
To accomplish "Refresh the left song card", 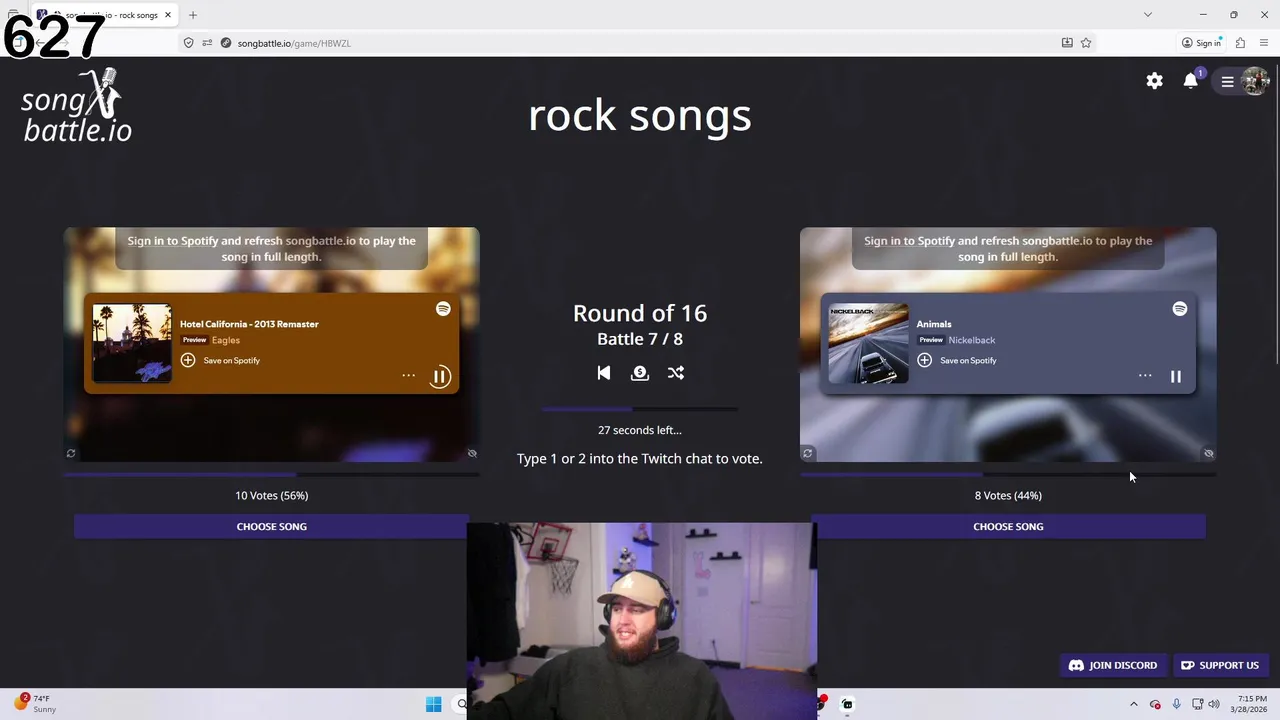I will 71,453.
